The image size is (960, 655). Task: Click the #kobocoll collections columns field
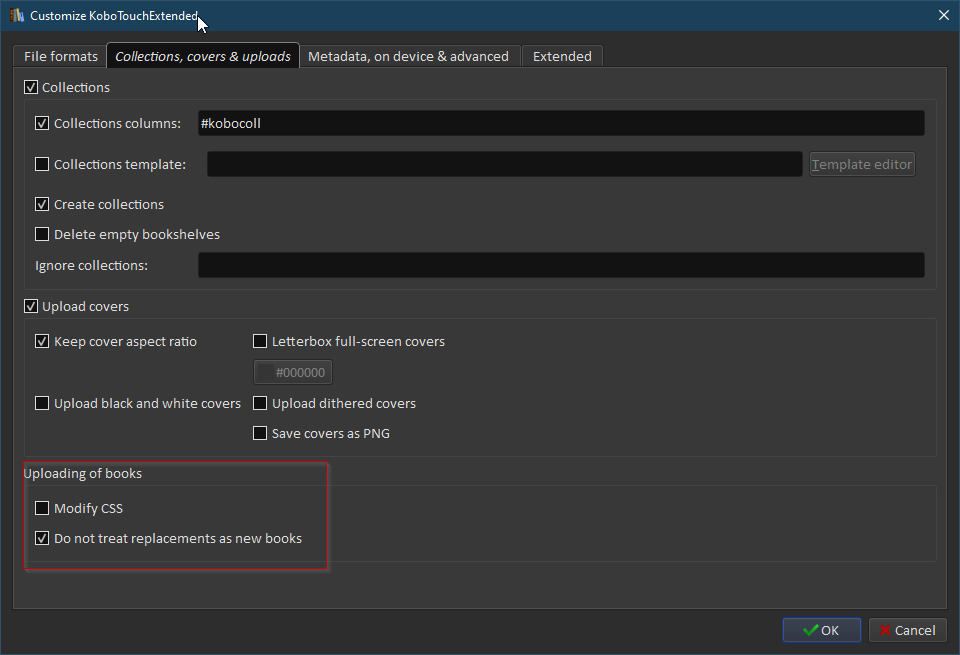coord(561,123)
